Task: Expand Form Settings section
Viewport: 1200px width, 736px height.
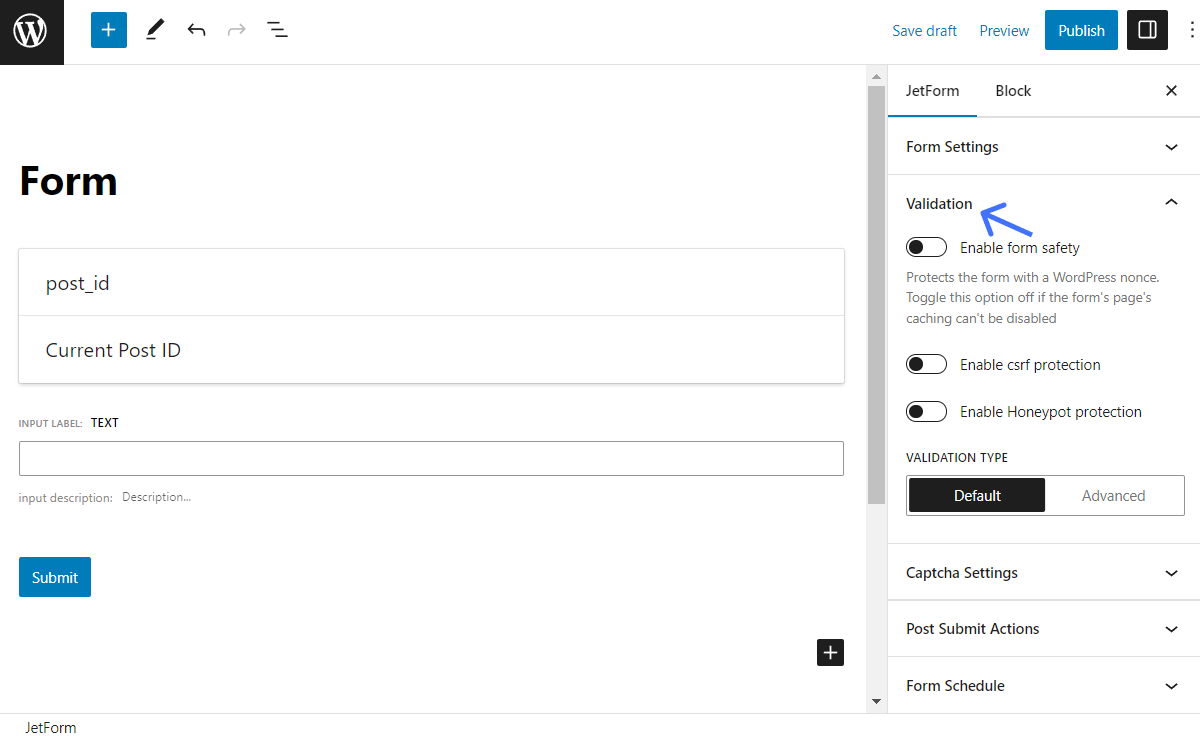Action: (x=1044, y=146)
